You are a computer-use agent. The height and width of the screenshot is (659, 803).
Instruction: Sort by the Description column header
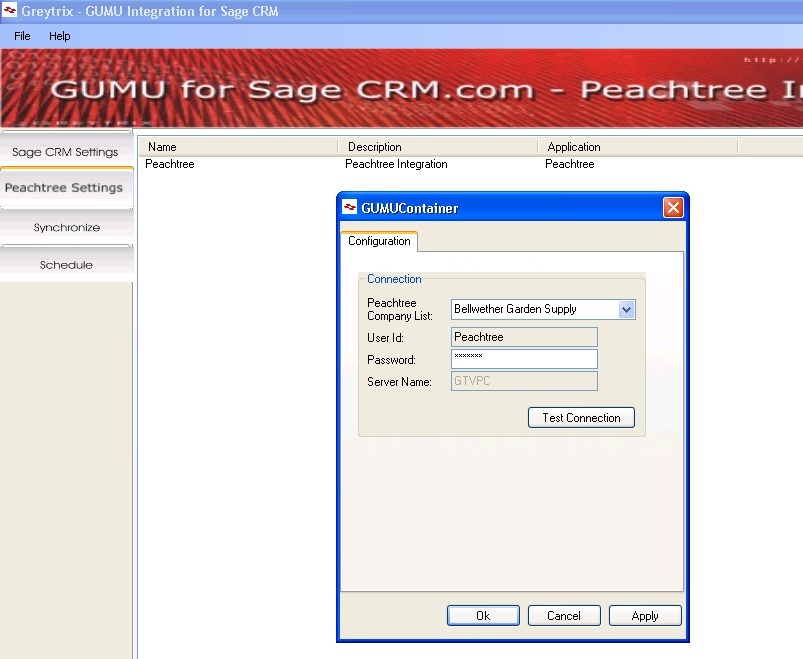pyautogui.click(x=438, y=147)
